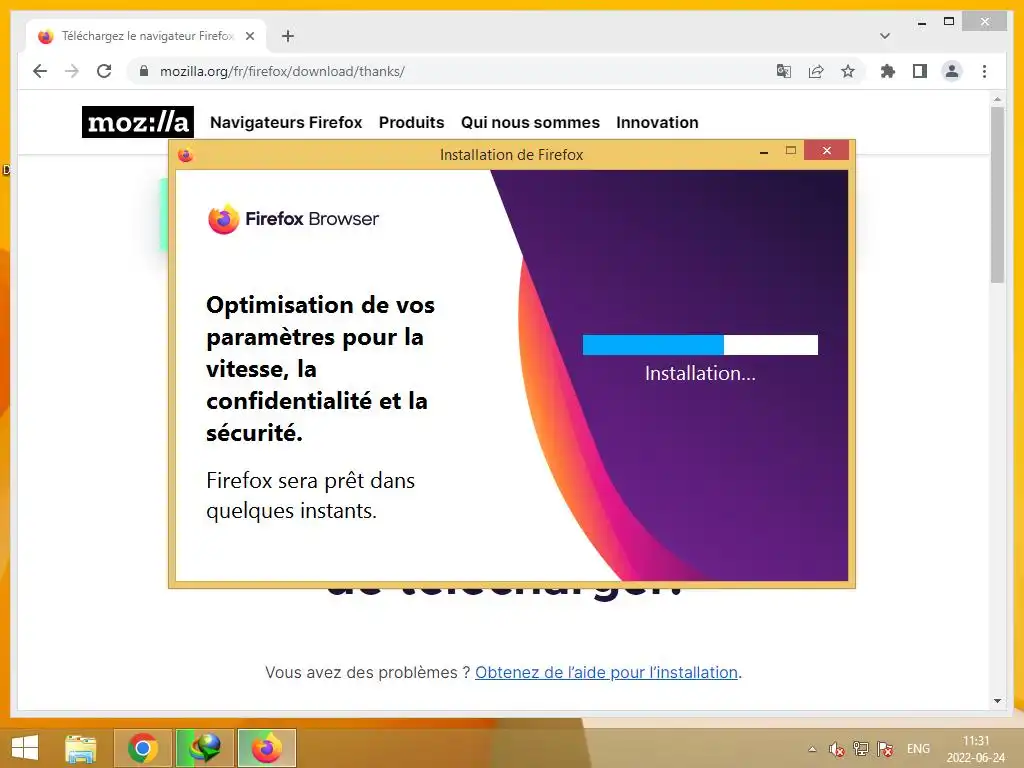
Task: Bookmark this page with star icon
Action: 848,71
